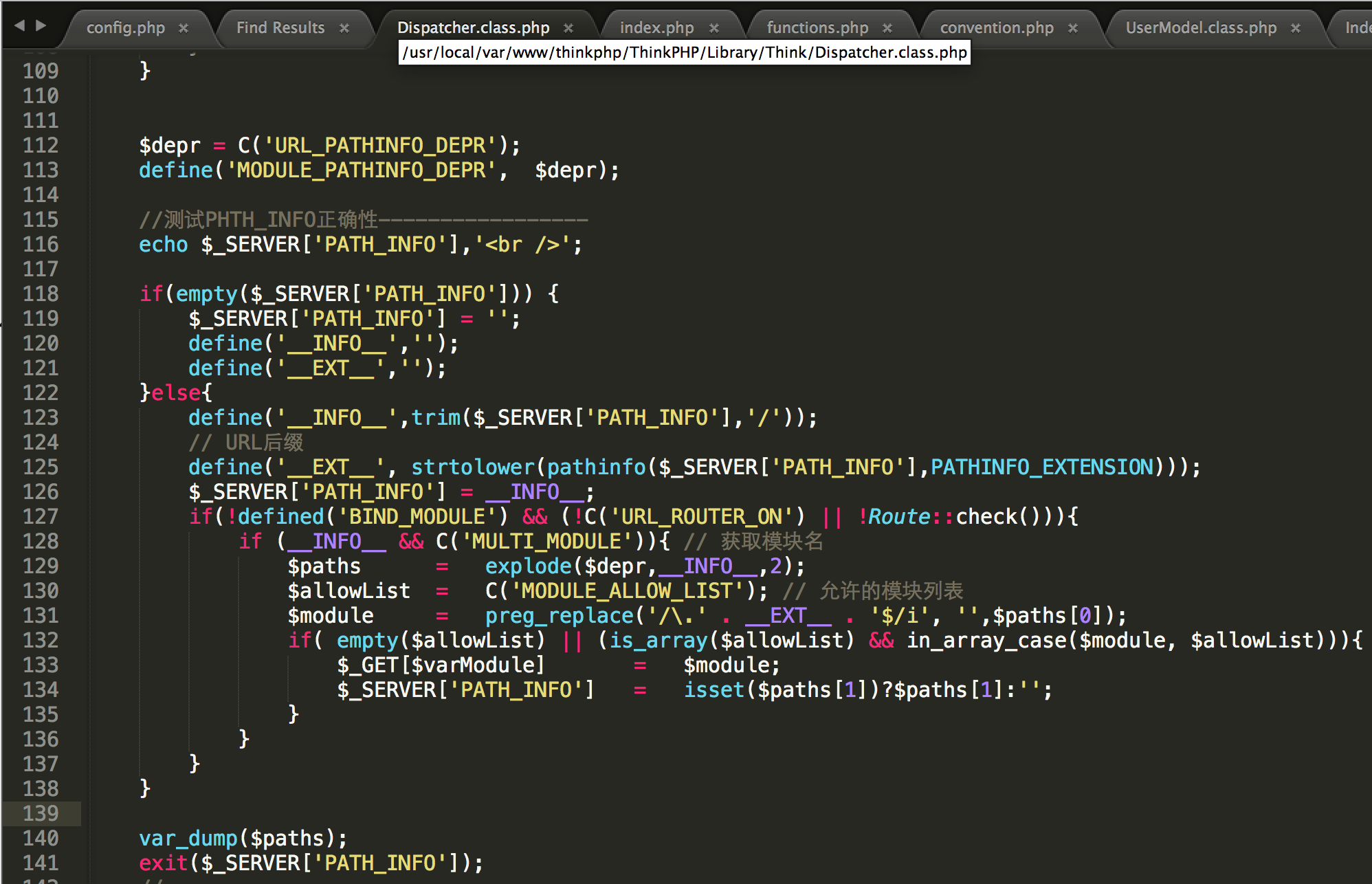
Task: Click the $_GET[$varModule] expression
Action: [x=441, y=665]
